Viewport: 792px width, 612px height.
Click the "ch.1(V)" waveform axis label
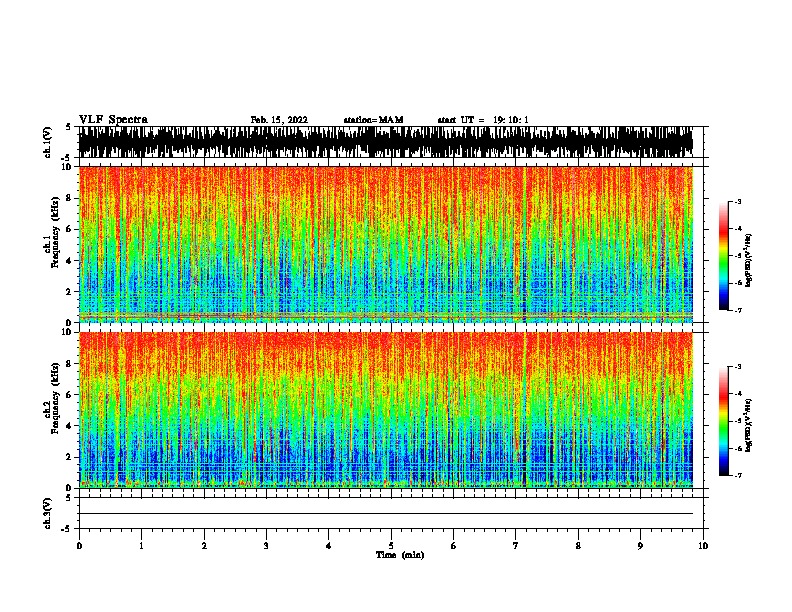47,142
